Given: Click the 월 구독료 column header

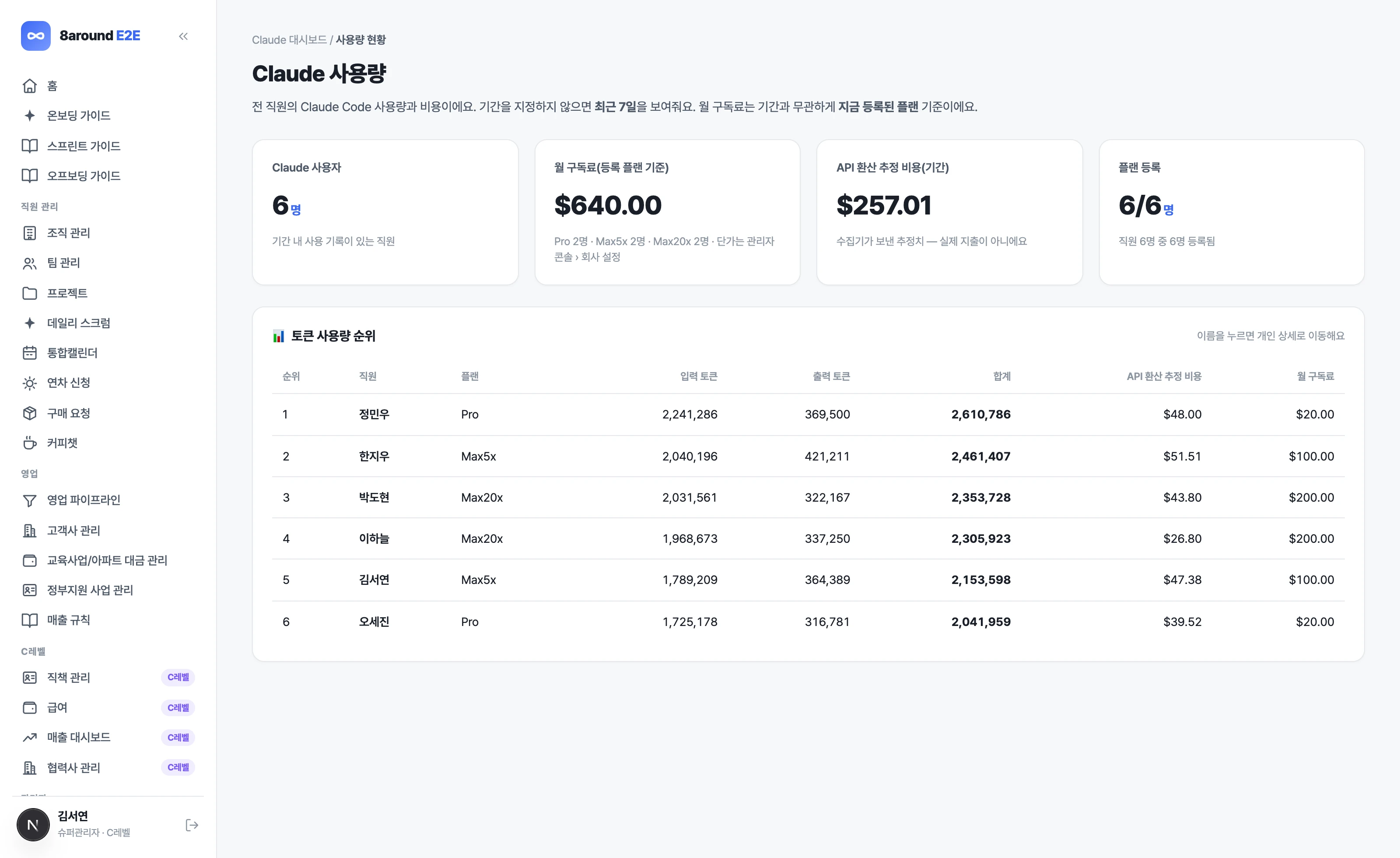Looking at the screenshot, I should 1315,376.
